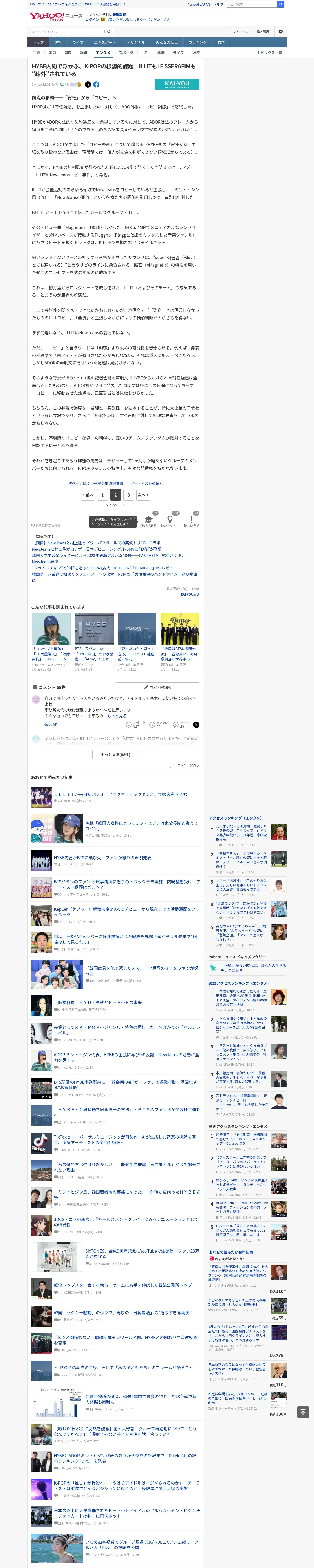This screenshot has height=1568, width=314.
Task: Focus the キーワードを入力 search field
Action: pos(67,32)
